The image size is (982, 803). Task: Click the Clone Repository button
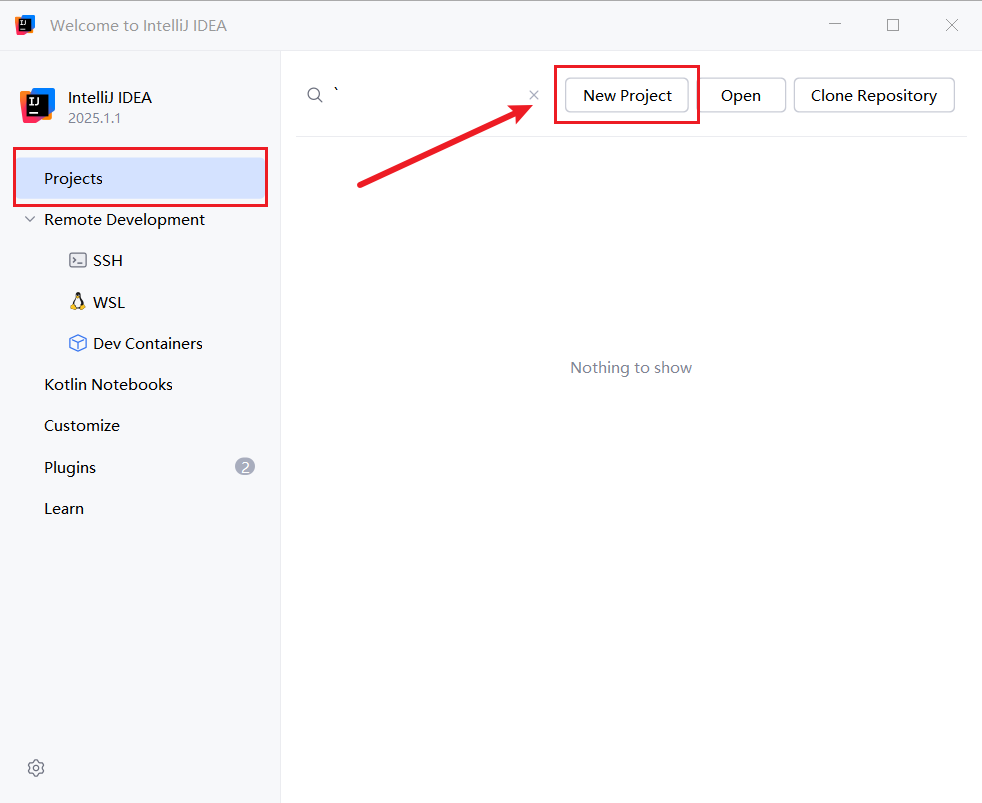874,95
